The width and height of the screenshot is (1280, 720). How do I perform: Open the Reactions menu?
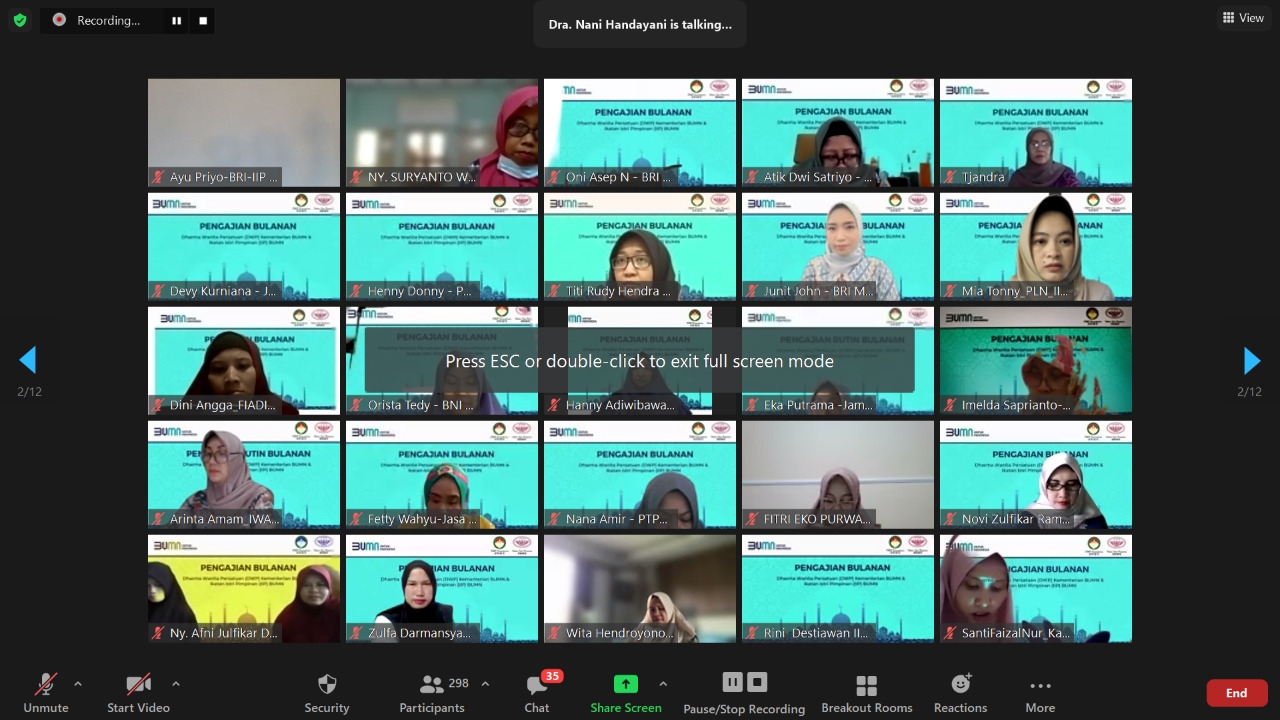tap(960, 685)
